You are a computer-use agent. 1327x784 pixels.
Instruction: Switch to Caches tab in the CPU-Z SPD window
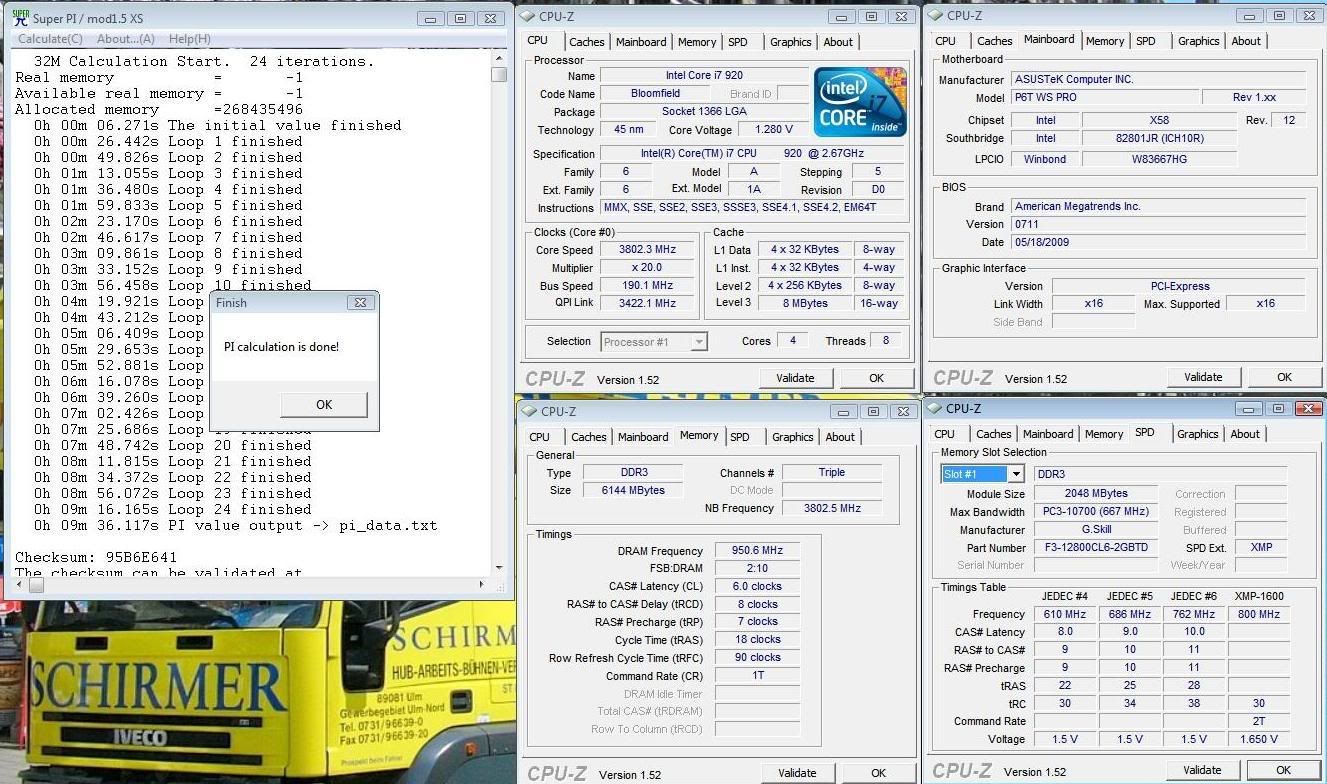(994, 434)
